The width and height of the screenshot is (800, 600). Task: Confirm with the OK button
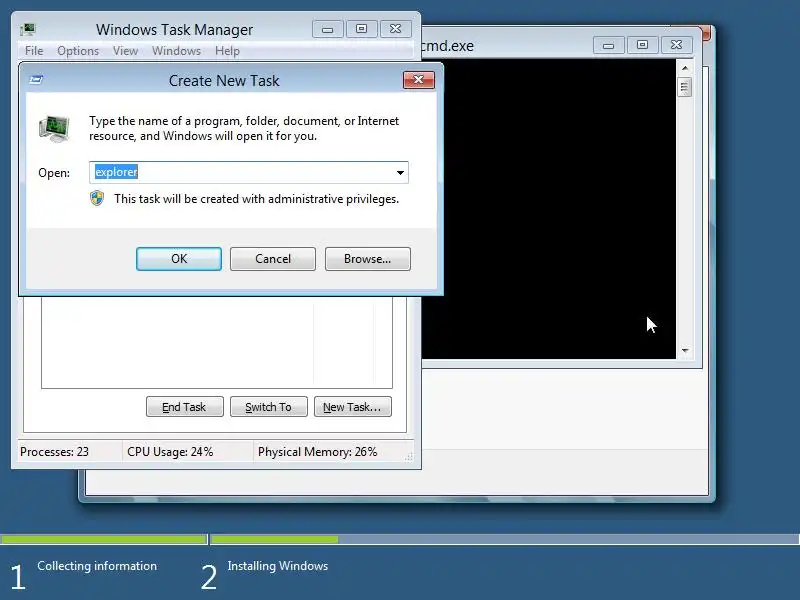point(179,259)
